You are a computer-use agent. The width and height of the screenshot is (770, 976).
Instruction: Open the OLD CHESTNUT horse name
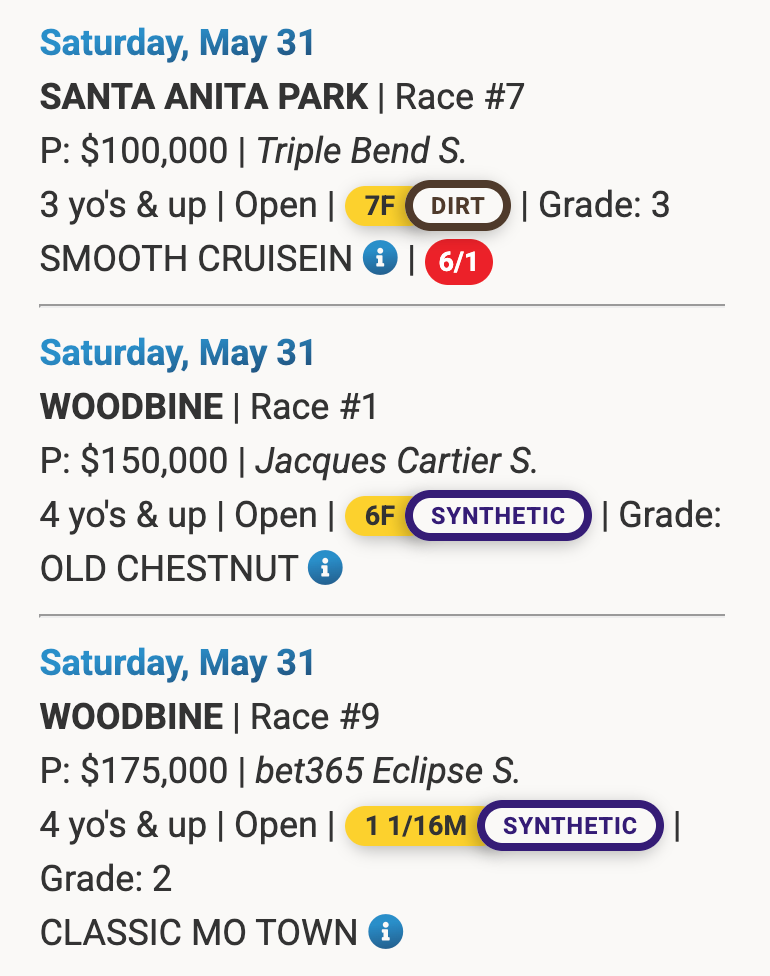(x=169, y=568)
